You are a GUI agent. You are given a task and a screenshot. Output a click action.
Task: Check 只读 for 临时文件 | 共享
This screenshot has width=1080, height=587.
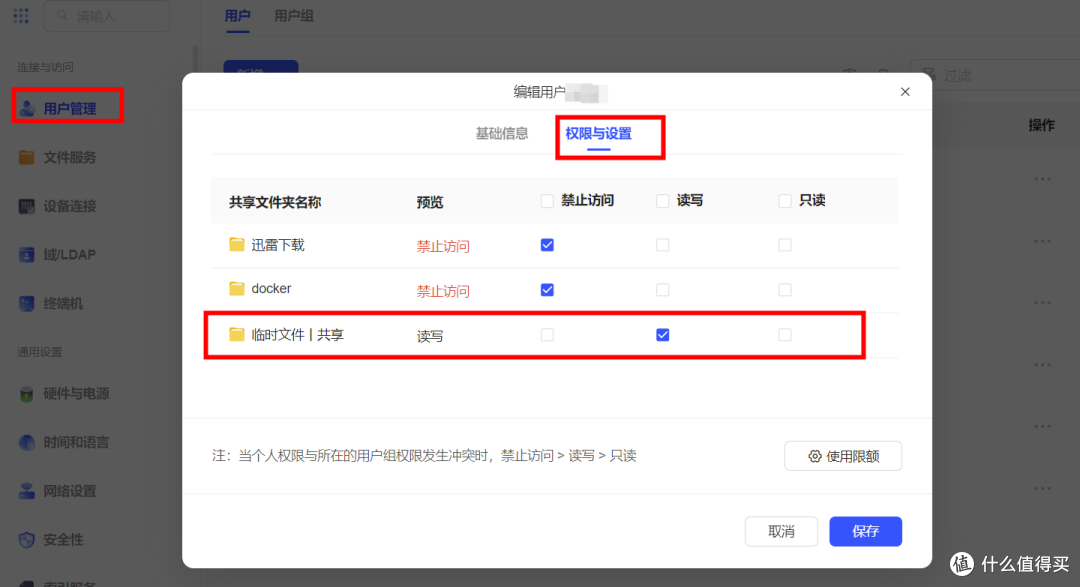click(x=785, y=335)
